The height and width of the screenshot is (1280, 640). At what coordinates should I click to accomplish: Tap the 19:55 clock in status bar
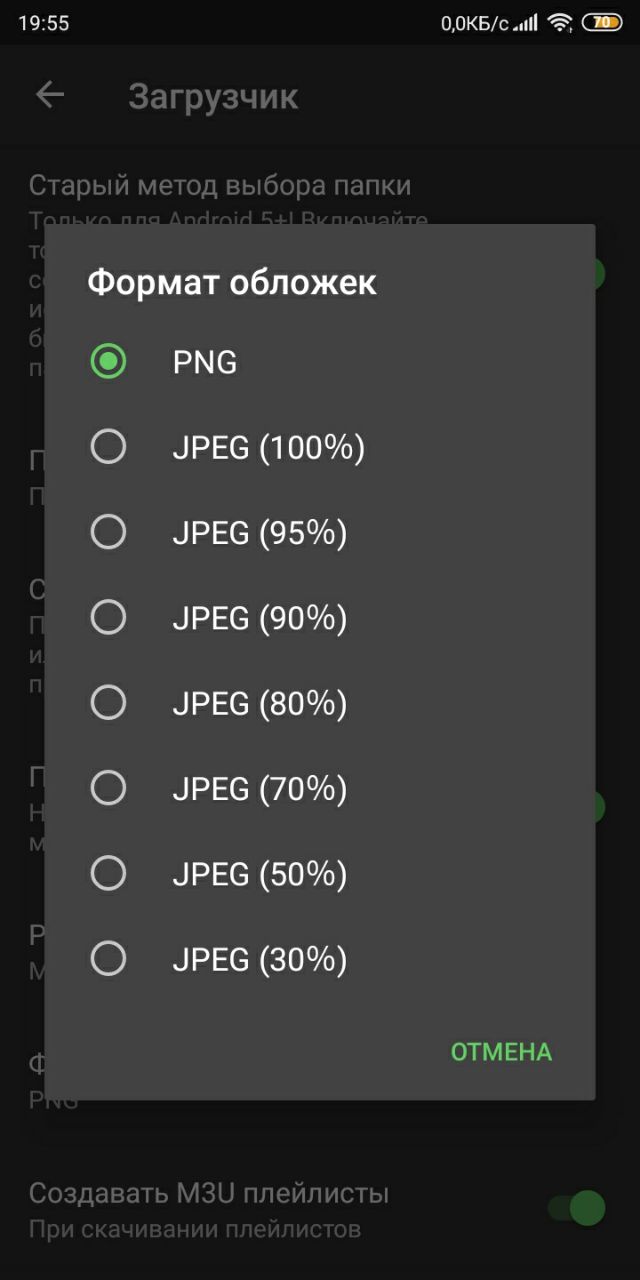[x=44, y=22]
